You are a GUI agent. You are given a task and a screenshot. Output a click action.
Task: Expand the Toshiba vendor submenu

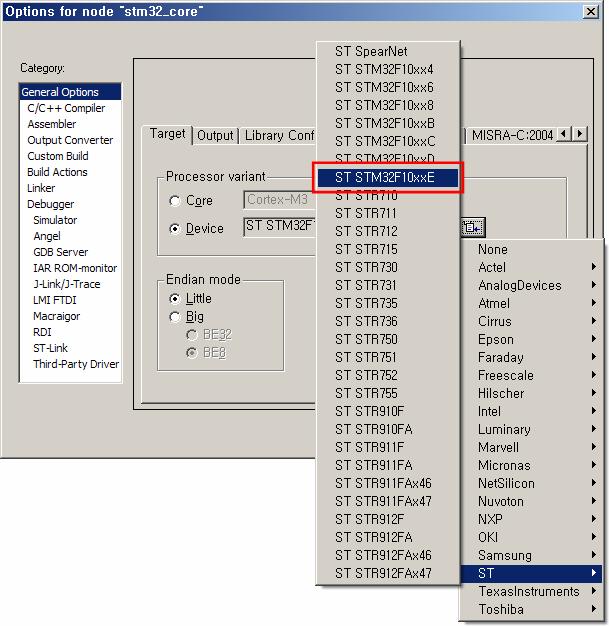[x=532, y=609]
